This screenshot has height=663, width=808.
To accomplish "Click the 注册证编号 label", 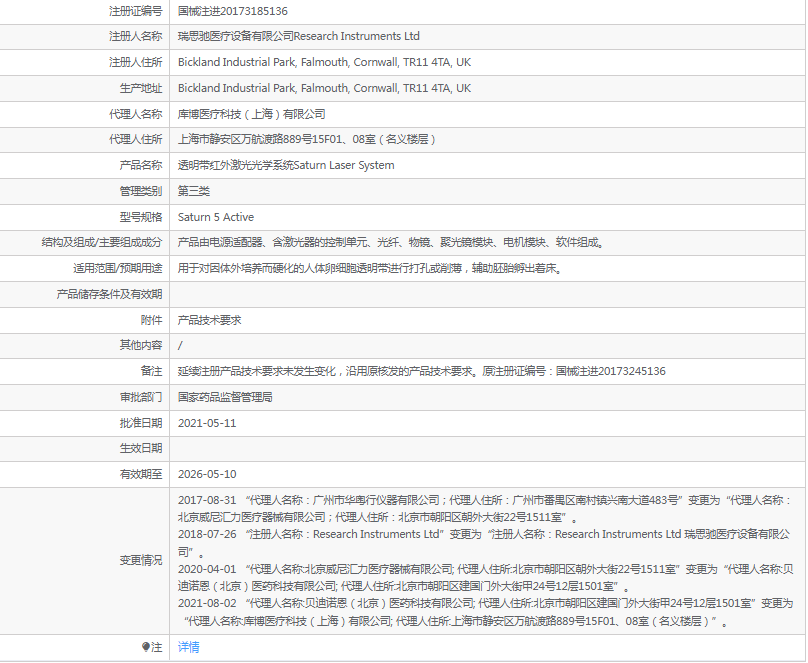I will (136, 11).
